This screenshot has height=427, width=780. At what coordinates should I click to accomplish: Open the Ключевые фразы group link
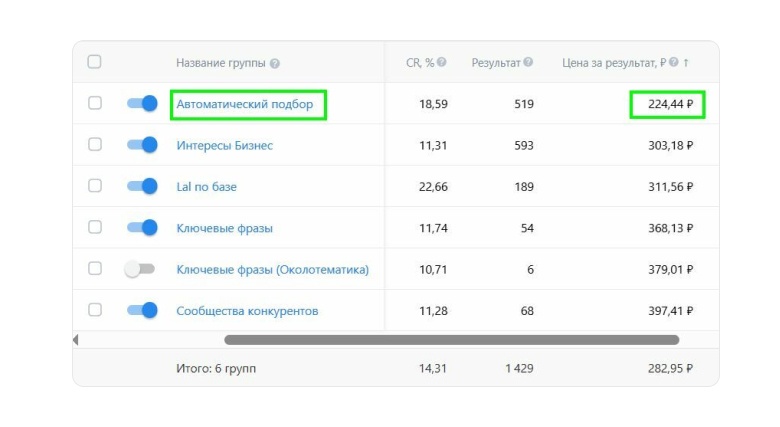[x=224, y=228]
